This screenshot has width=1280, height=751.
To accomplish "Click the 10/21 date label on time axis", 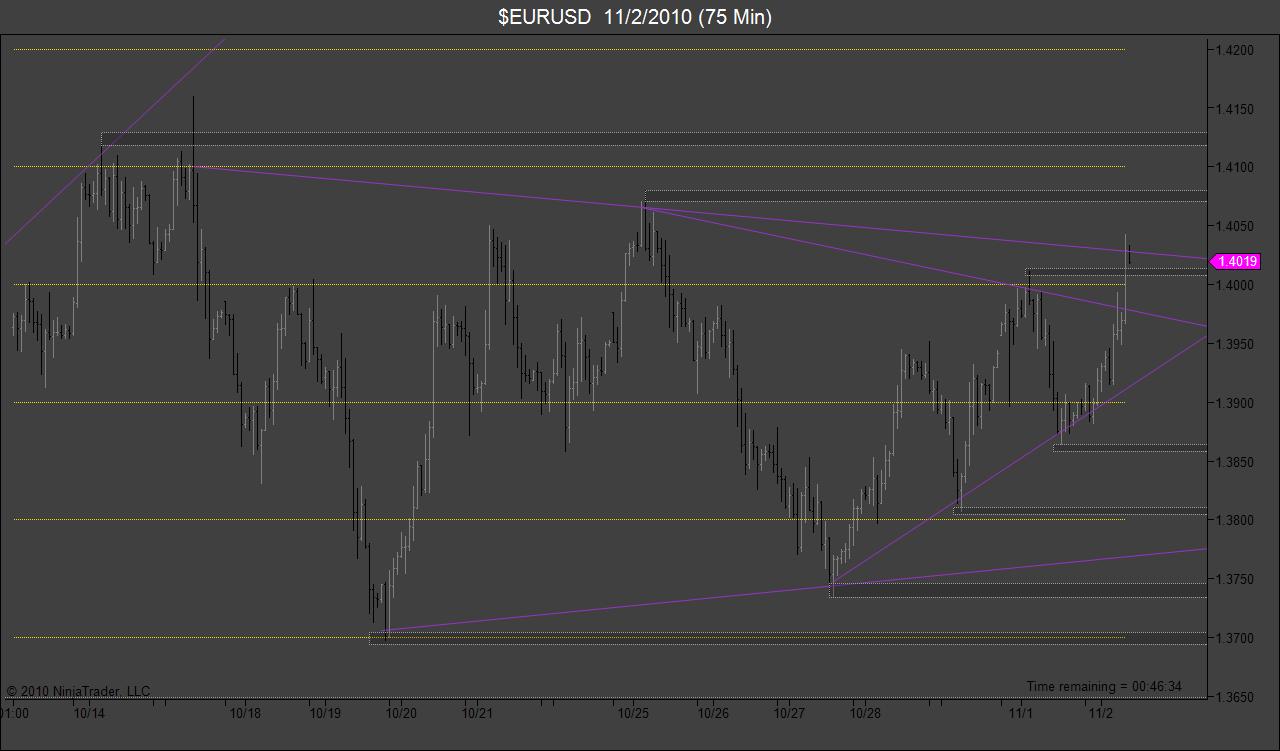I will [x=478, y=713].
